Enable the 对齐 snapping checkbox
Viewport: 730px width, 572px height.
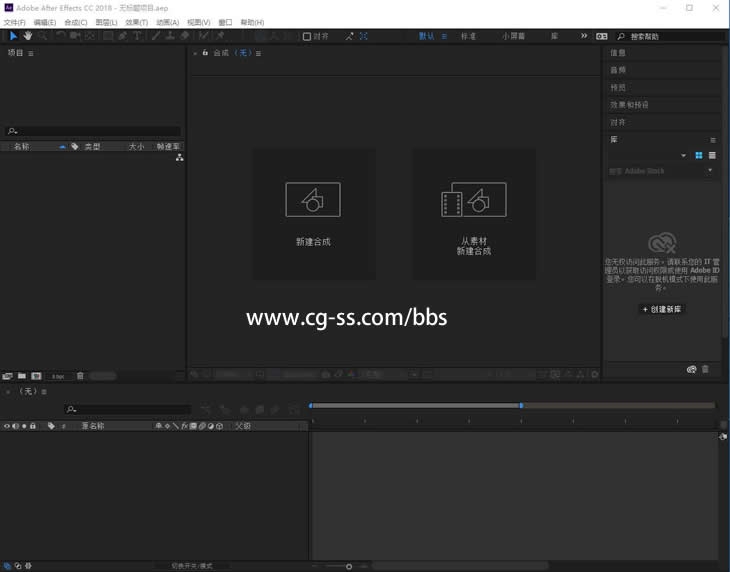click(307, 36)
